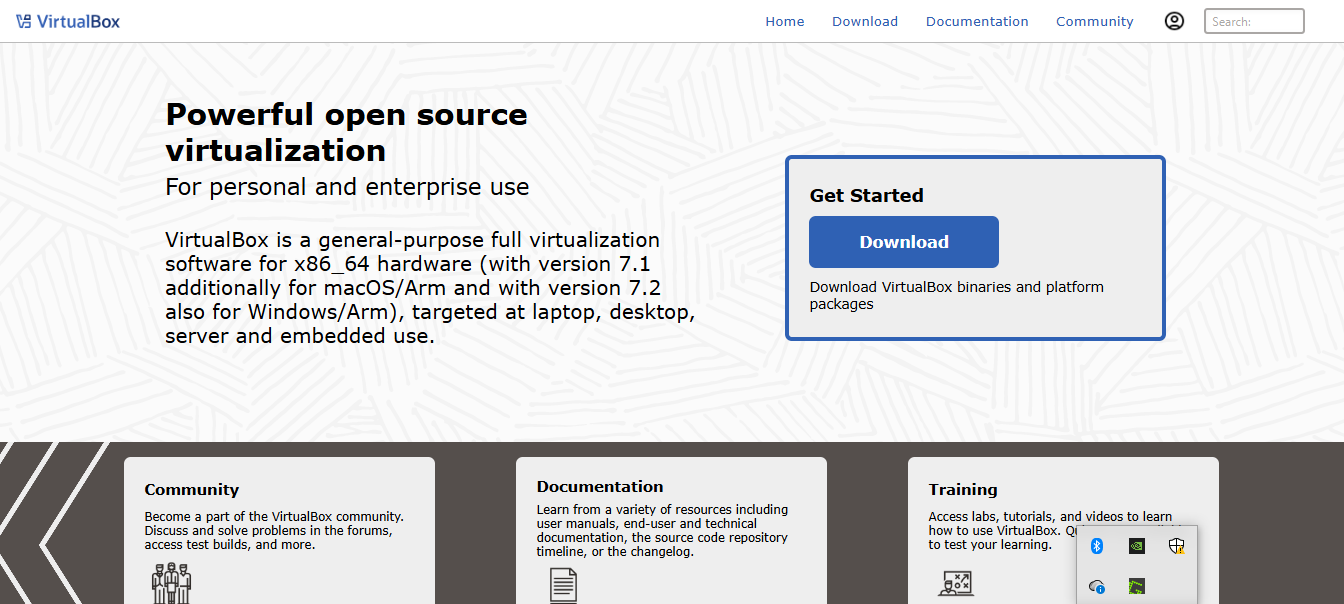Viewport: 1344px width, 604px height.
Task: Open Windows Security shield tray icon
Action: (x=1177, y=546)
